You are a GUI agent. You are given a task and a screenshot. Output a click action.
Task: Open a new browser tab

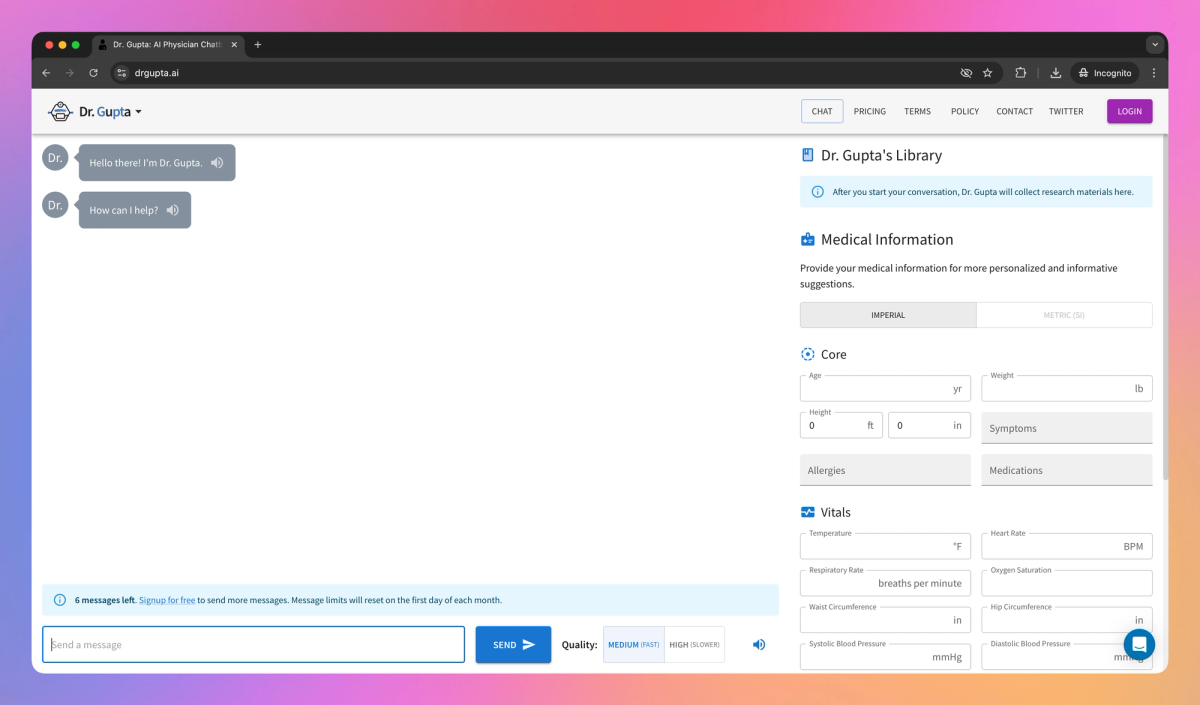click(x=257, y=45)
